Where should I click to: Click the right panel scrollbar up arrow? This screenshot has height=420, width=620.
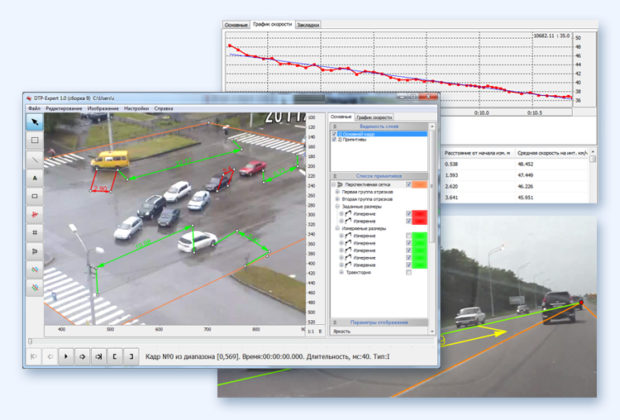tap(432, 127)
